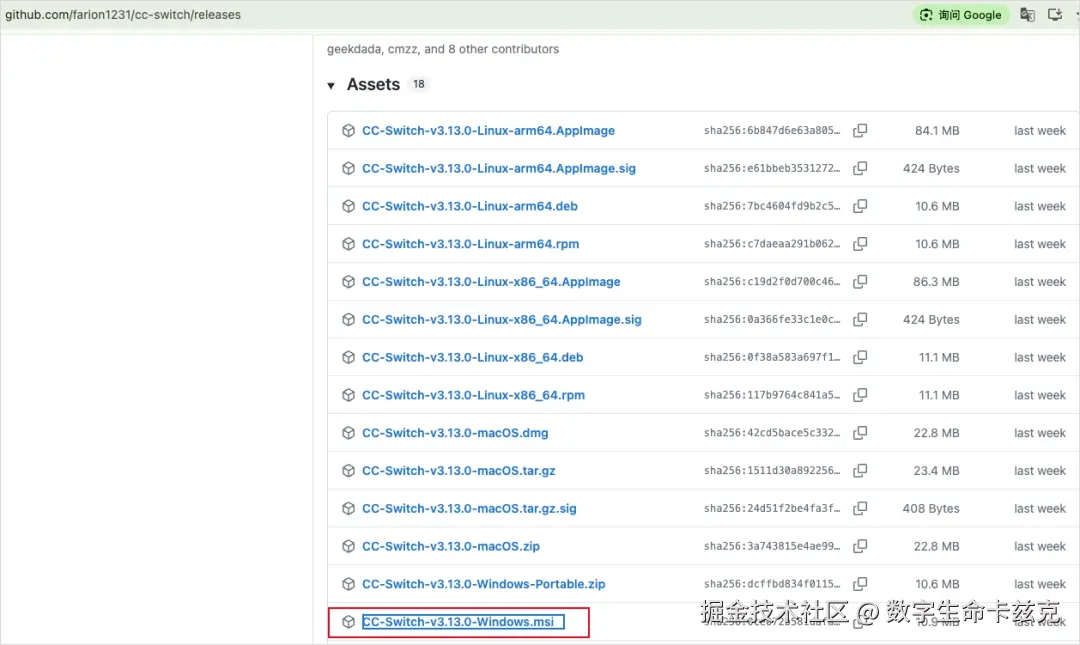The image size is (1080, 645).
Task: Click the 408 Bytes size value
Action: coord(931,509)
